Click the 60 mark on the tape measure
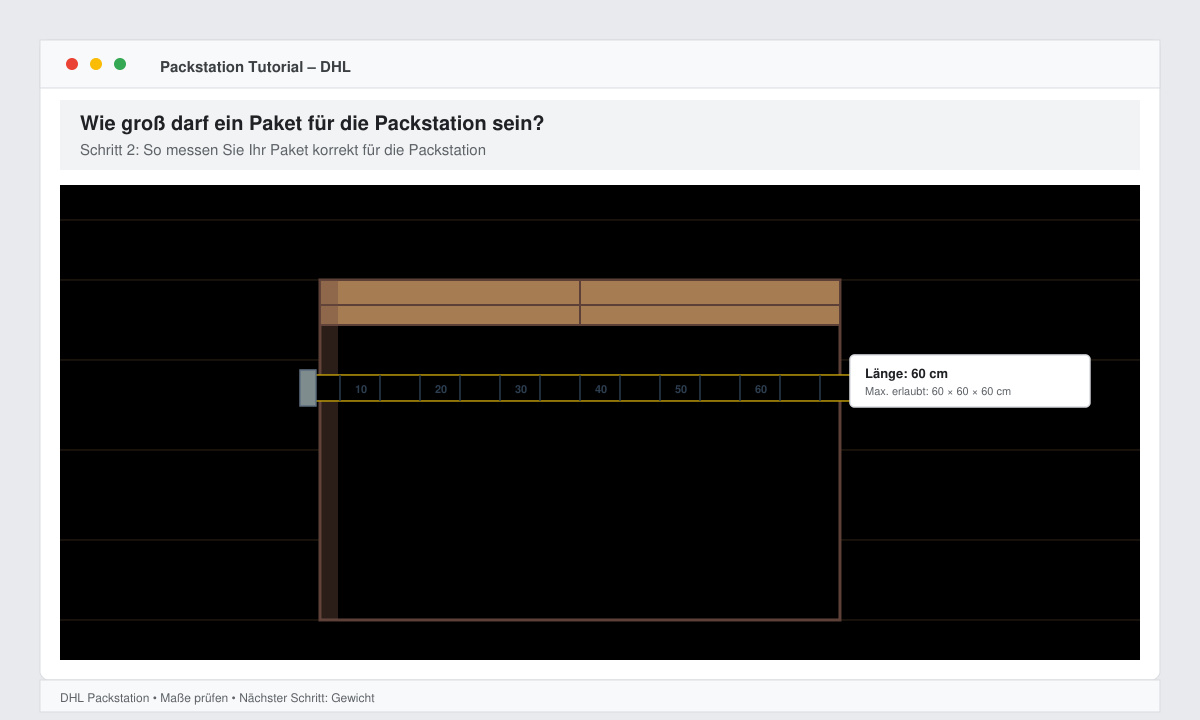The width and height of the screenshot is (1200, 720). click(x=761, y=389)
